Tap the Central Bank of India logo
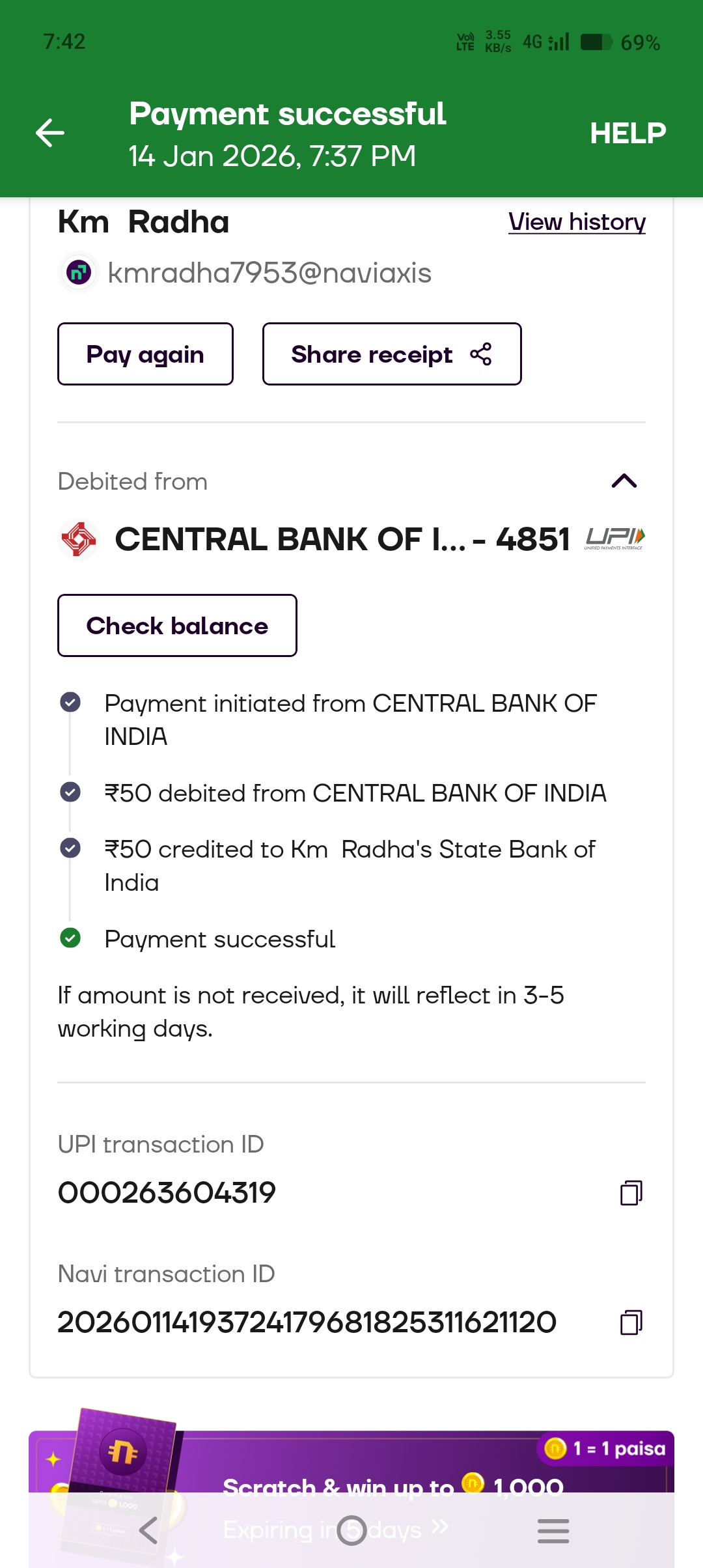 79,539
